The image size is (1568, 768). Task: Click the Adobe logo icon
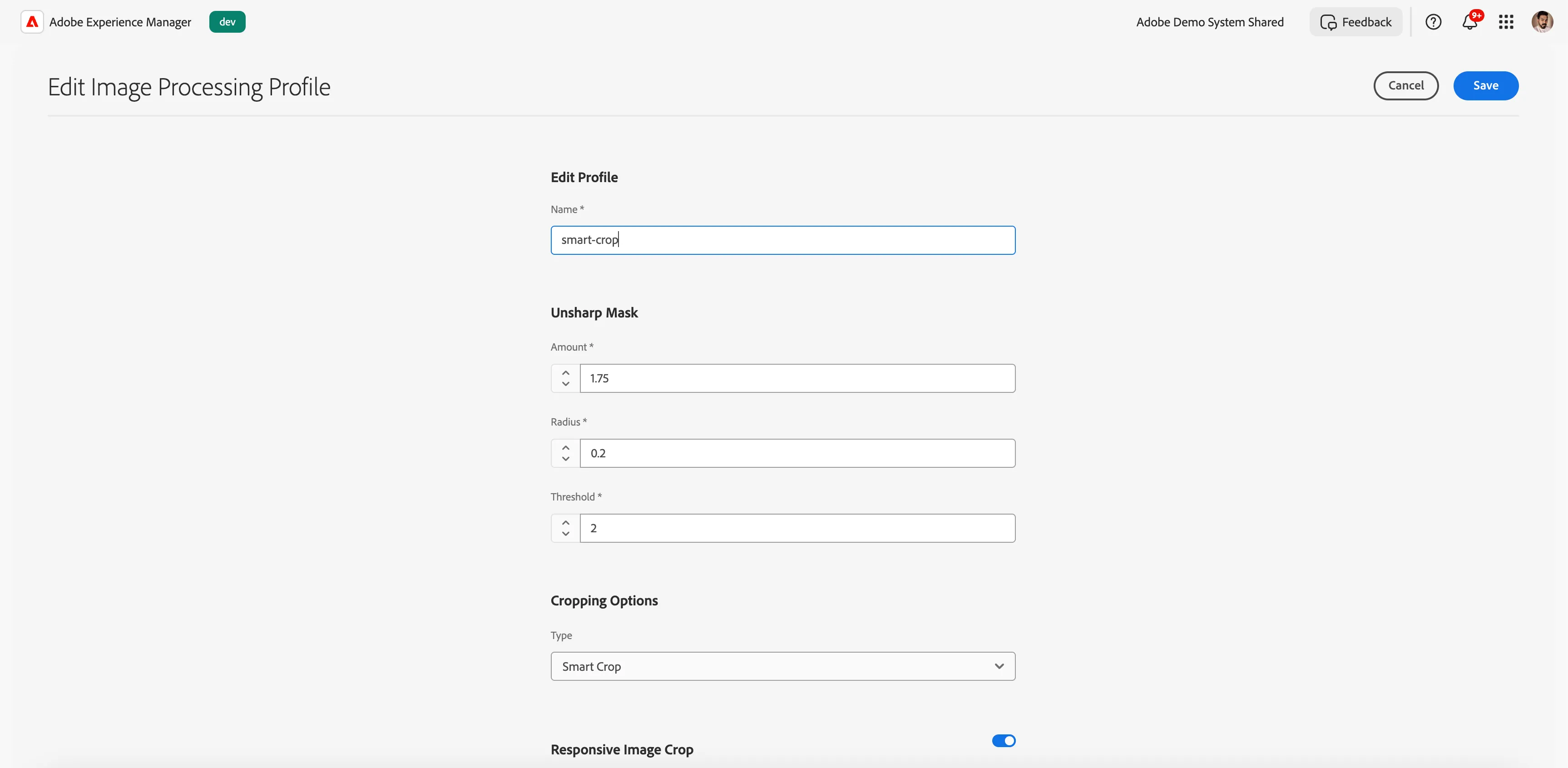coord(32,22)
